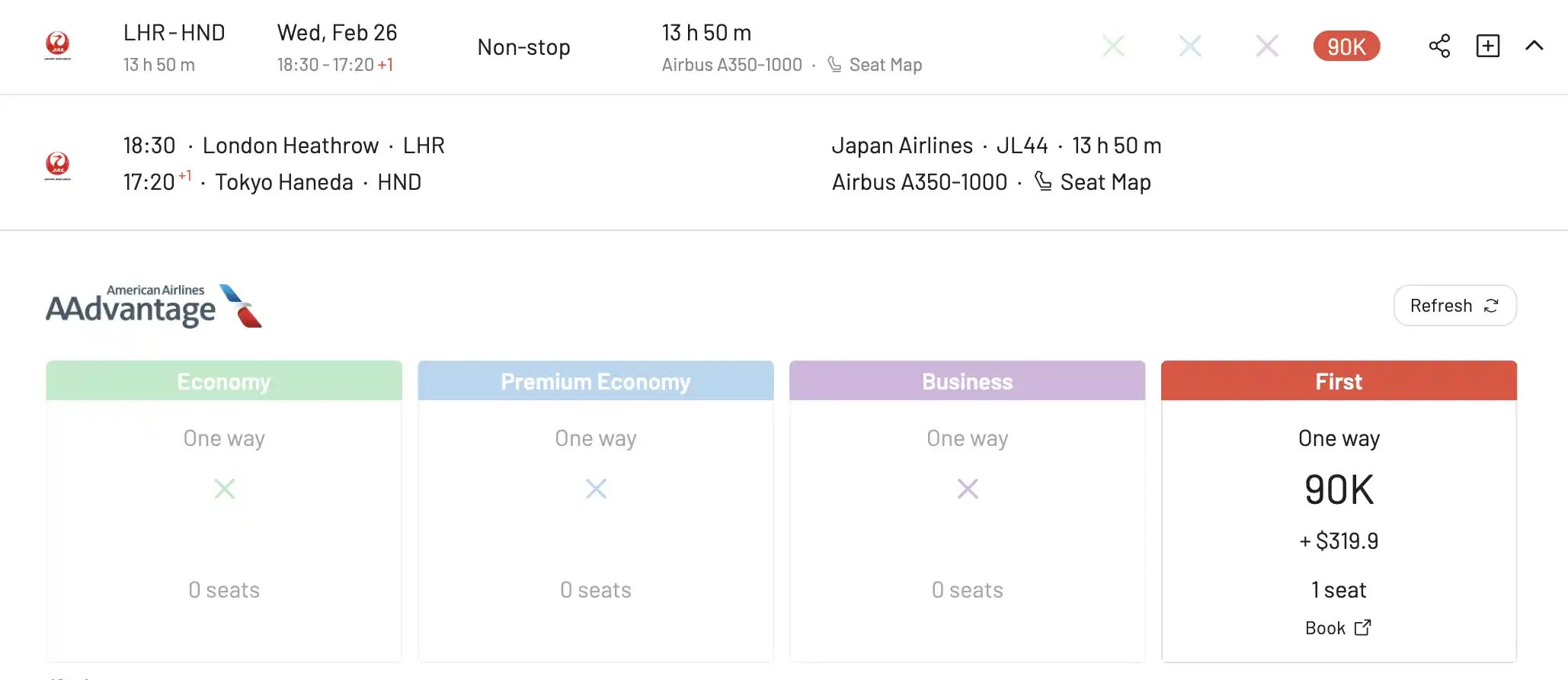
Task: Click the 'Tokyo Haneda · HND' arrival text
Action: 318,182
